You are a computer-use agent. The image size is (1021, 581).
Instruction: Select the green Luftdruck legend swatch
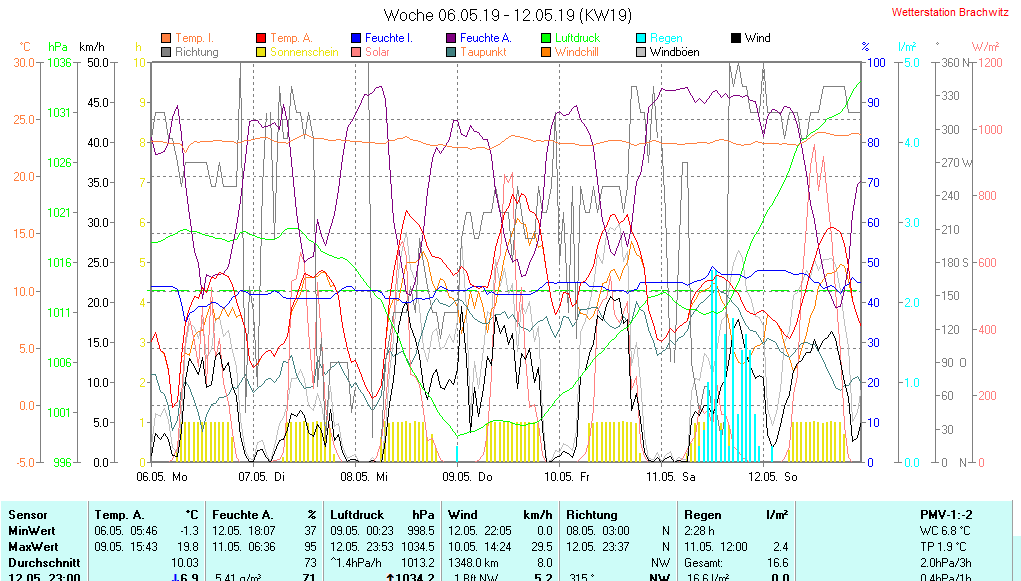(x=546, y=38)
